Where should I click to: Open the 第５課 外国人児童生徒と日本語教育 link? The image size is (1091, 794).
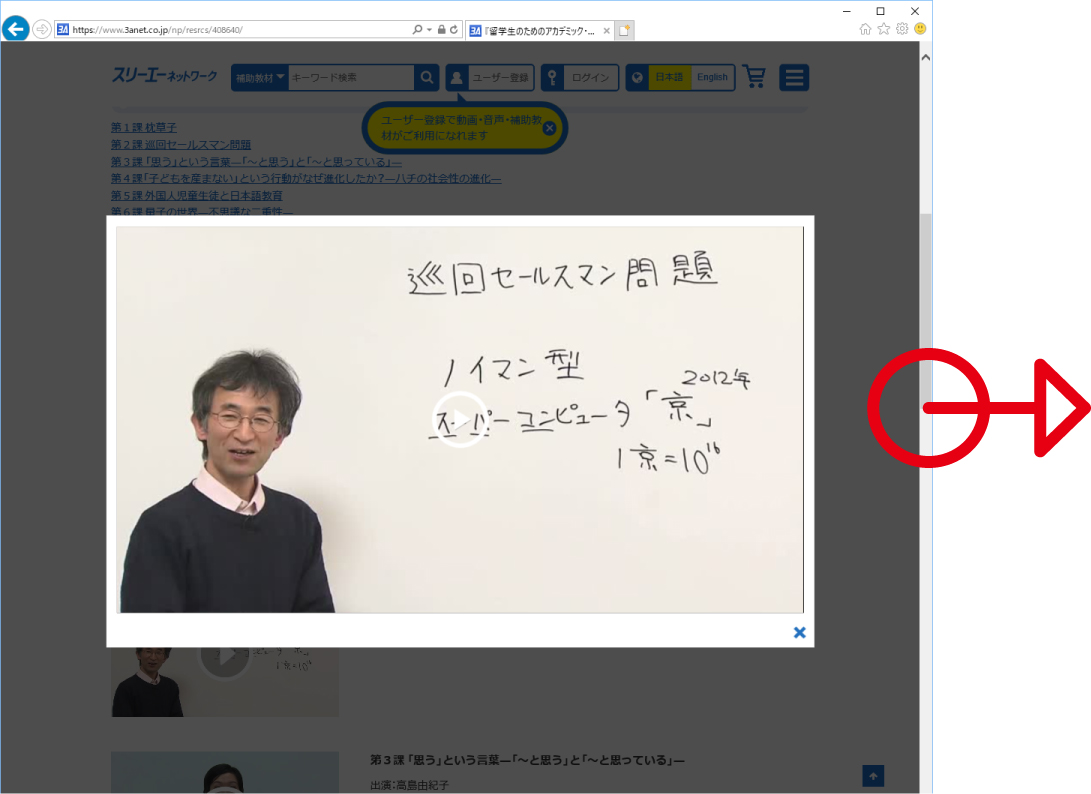click(x=197, y=196)
